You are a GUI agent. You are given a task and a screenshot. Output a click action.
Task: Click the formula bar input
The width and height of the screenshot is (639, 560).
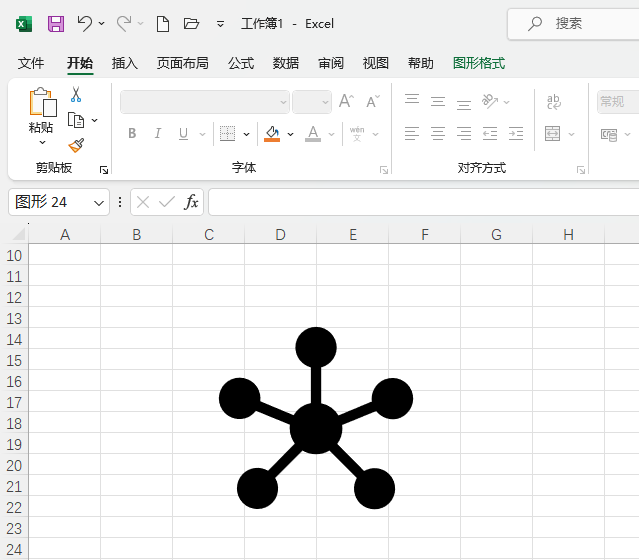coord(423,202)
